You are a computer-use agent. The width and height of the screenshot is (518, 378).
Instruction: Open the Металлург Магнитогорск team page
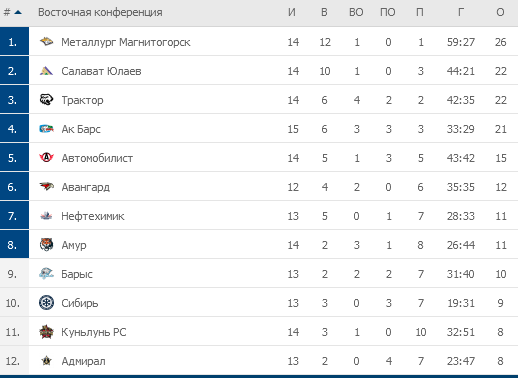point(126,42)
